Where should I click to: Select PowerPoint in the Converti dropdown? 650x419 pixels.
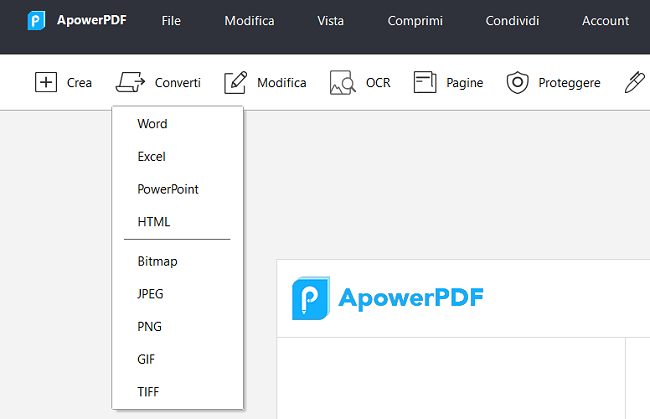tap(168, 189)
